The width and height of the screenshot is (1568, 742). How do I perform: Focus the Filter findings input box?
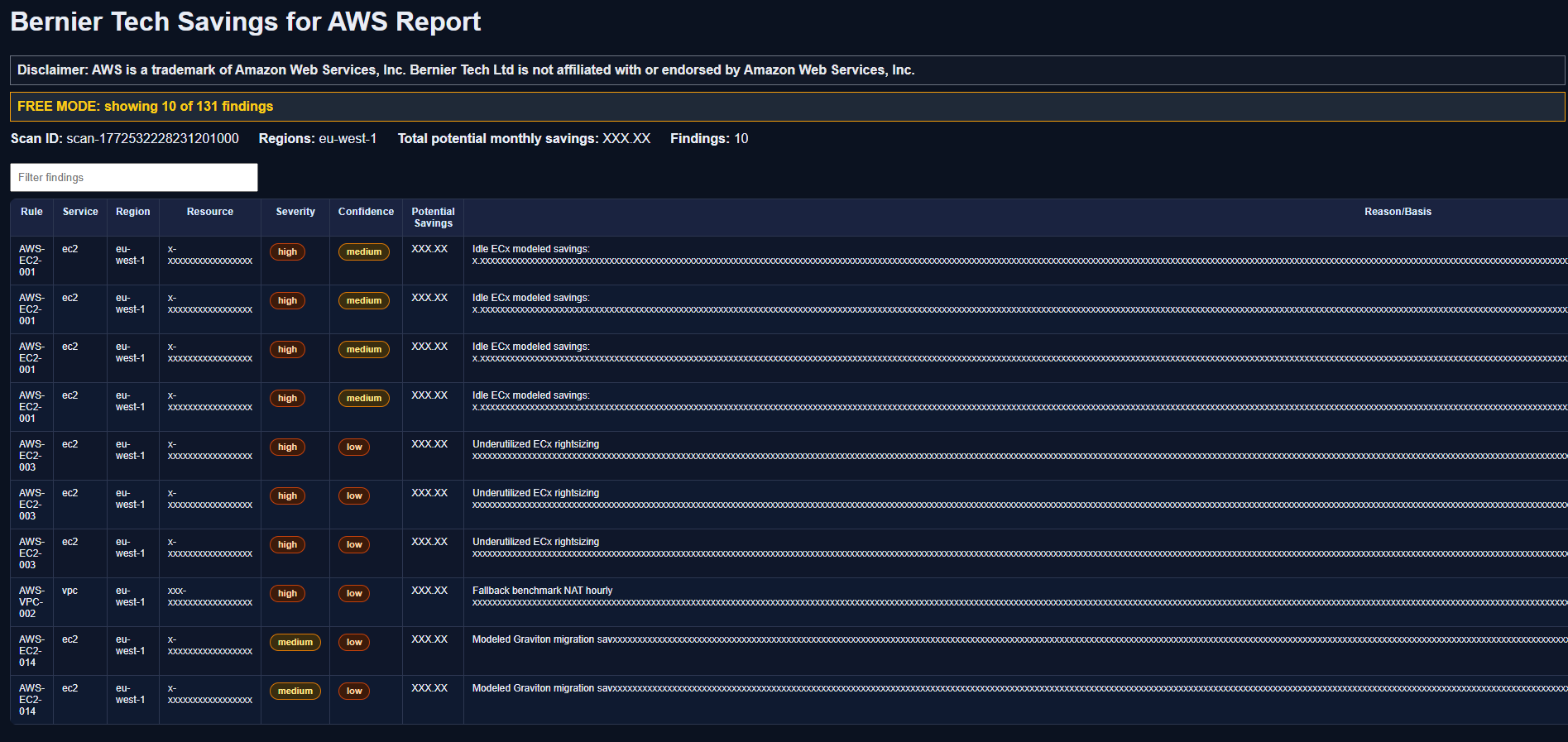pos(134,177)
